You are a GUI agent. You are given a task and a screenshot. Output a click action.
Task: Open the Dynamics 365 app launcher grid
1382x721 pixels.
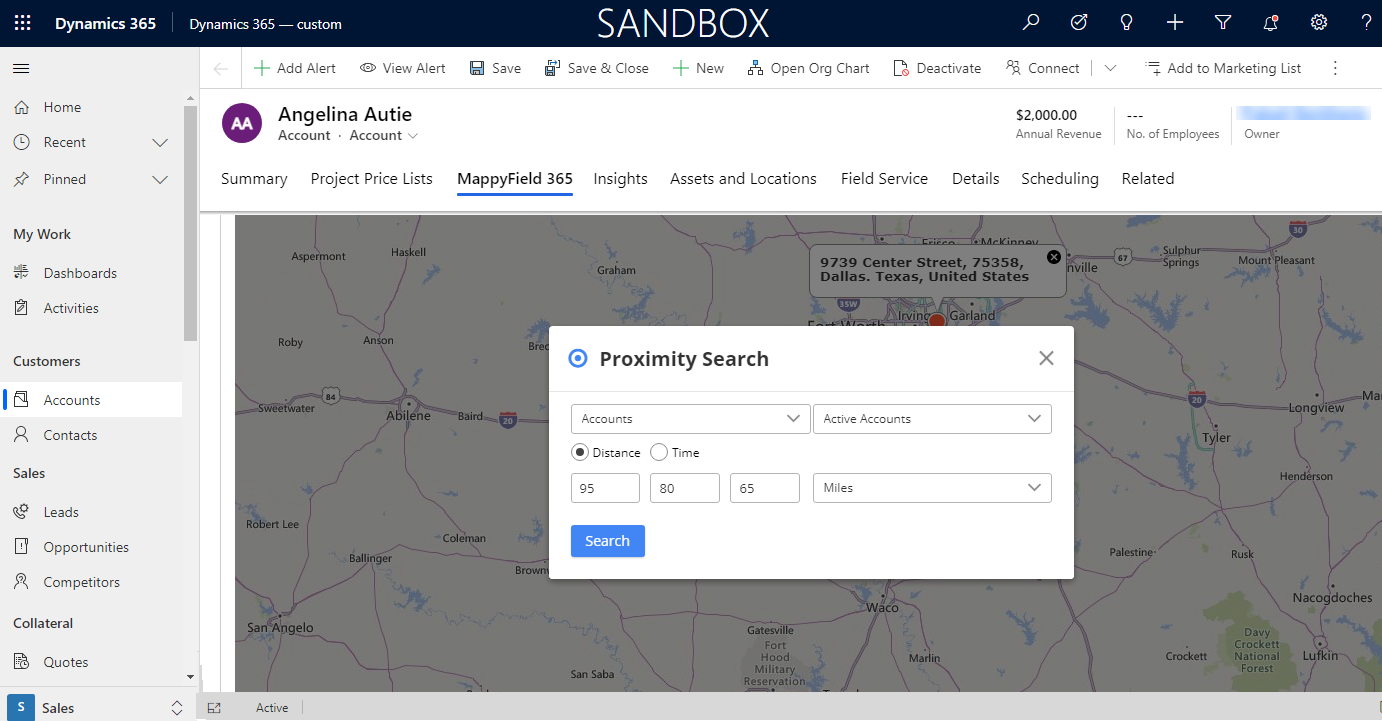pyautogui.click(x=22, y=23)
